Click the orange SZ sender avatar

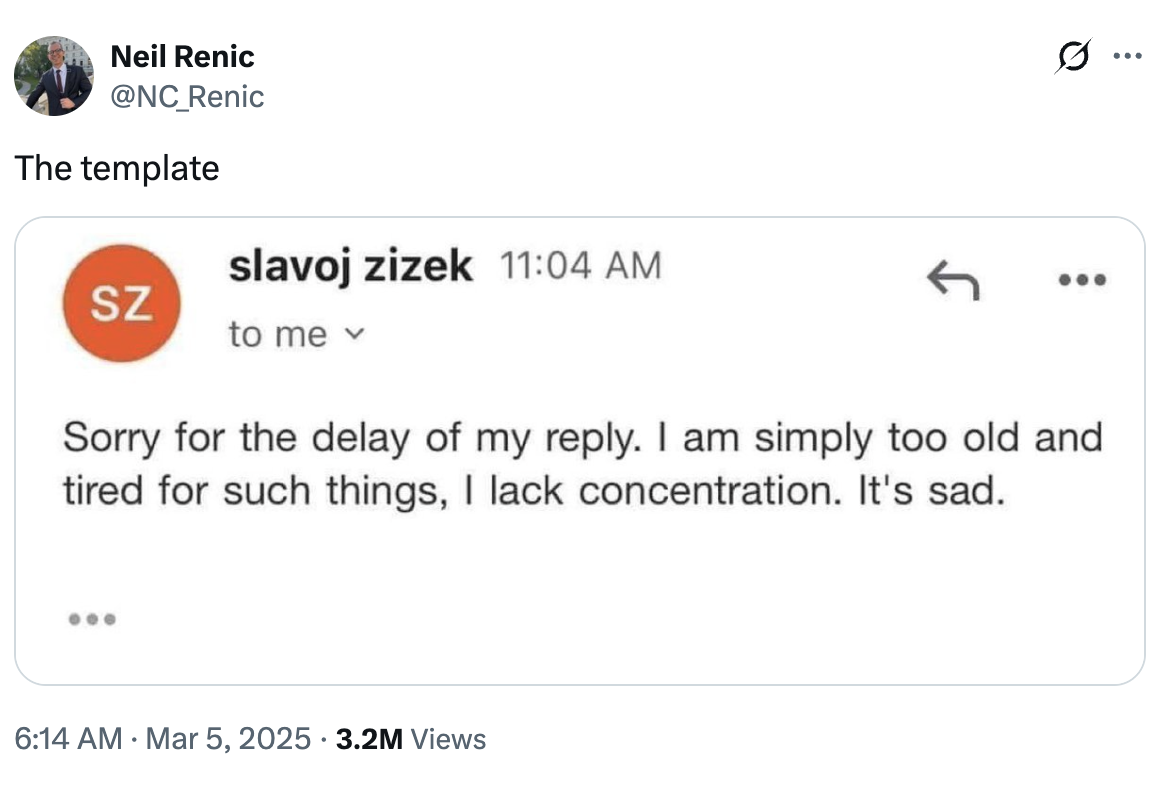[122, 304]
